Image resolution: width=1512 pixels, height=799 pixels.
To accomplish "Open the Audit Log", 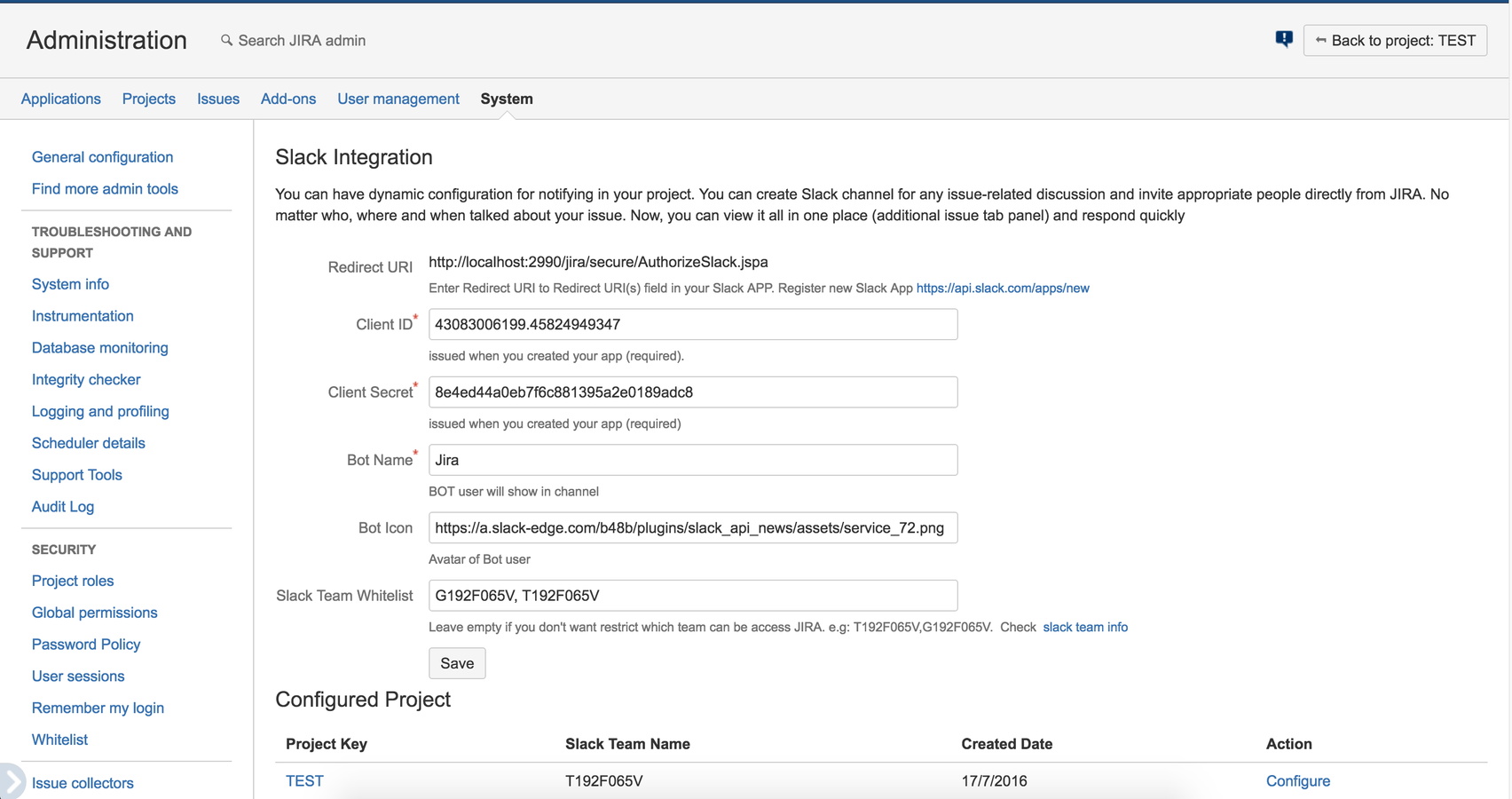I will coord(63,507).
